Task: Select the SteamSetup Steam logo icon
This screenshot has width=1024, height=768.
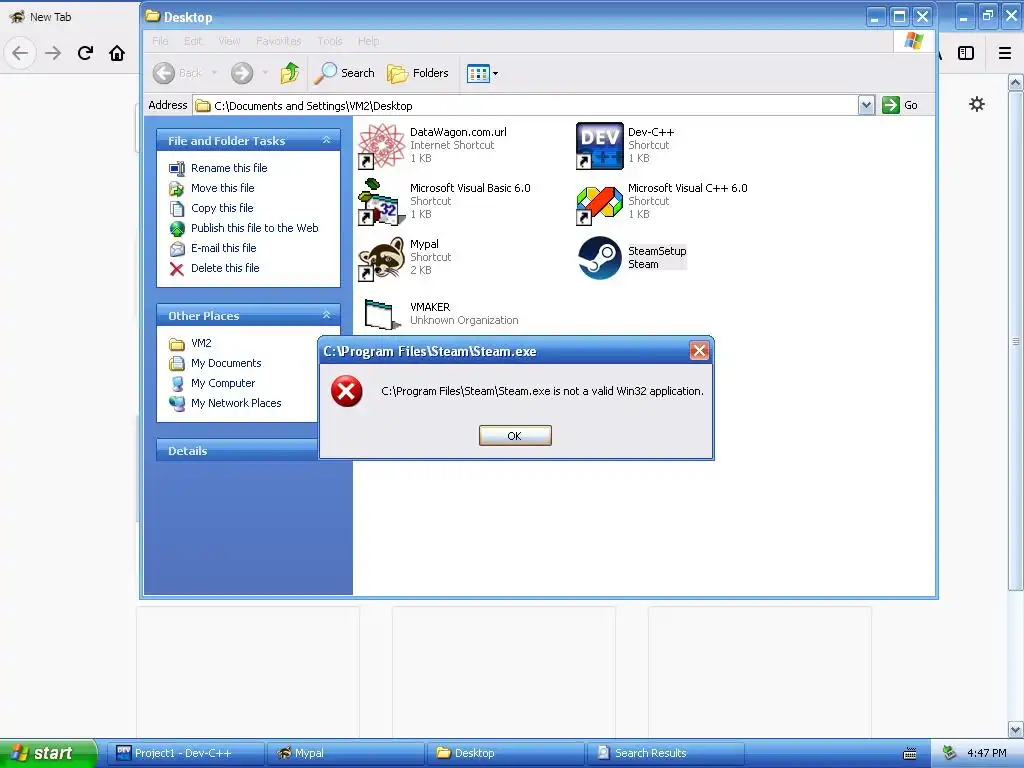Action: tap(600, 258)
